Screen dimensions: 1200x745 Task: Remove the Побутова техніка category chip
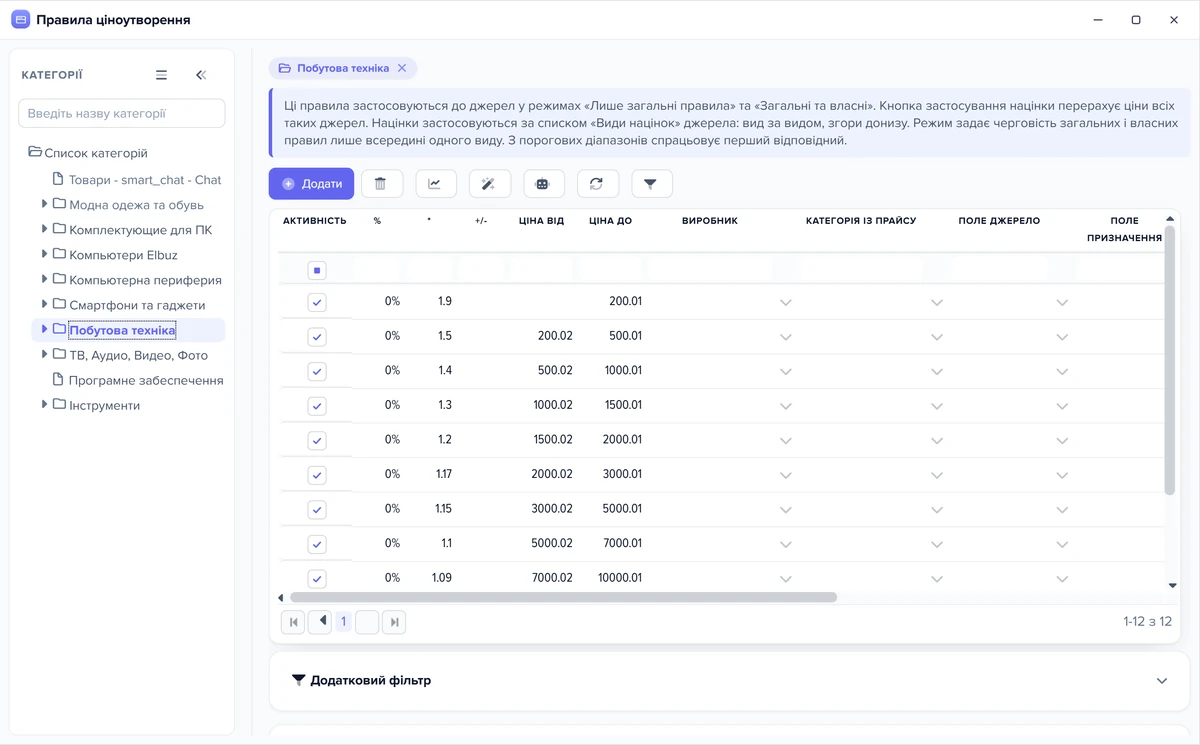(402, 68)
